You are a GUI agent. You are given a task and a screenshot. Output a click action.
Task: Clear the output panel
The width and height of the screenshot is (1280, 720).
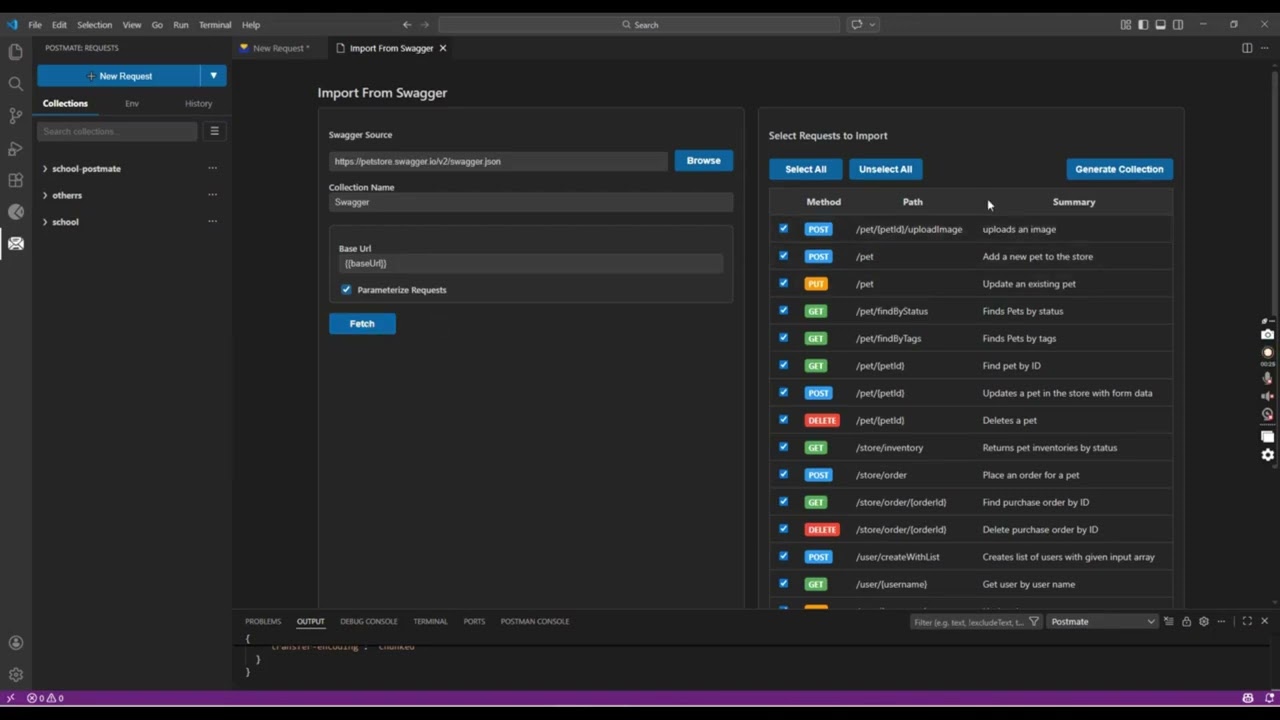[x=1169, y=621]
